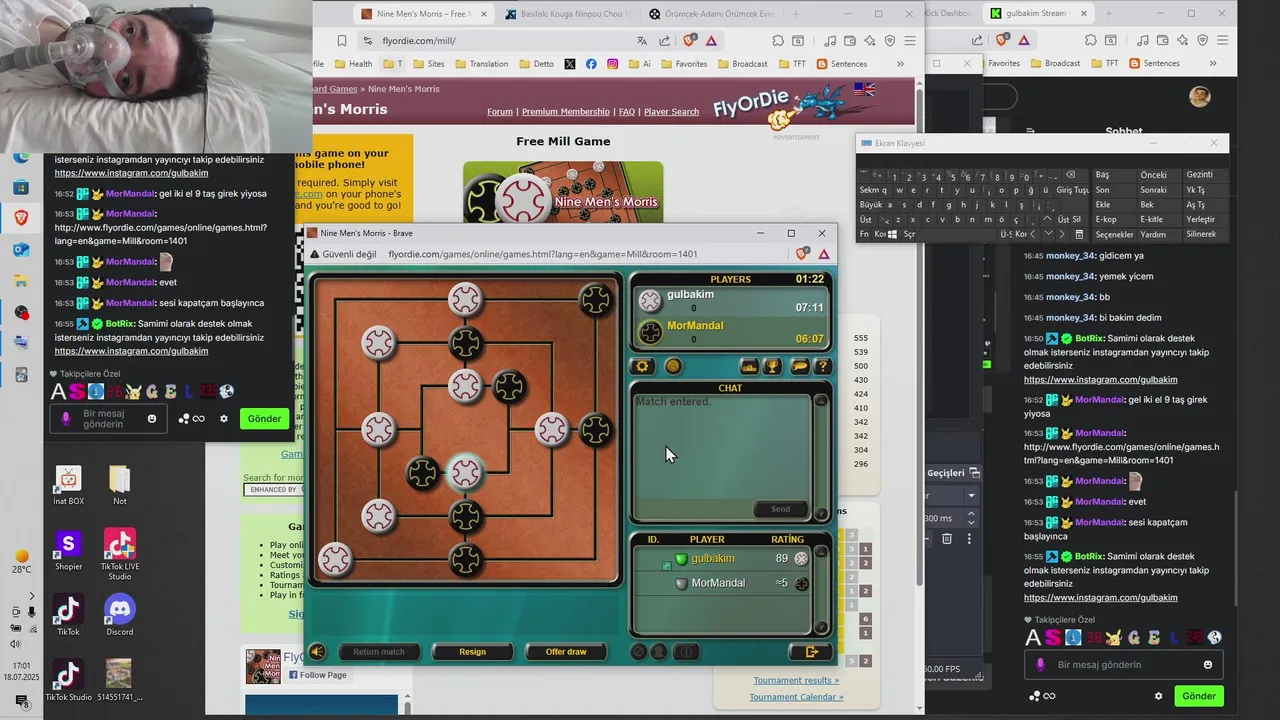Viewport: 1280px width, 720px height.
Task: Open the Detto bookmarks folder
Action: click(x=535, y=64)
